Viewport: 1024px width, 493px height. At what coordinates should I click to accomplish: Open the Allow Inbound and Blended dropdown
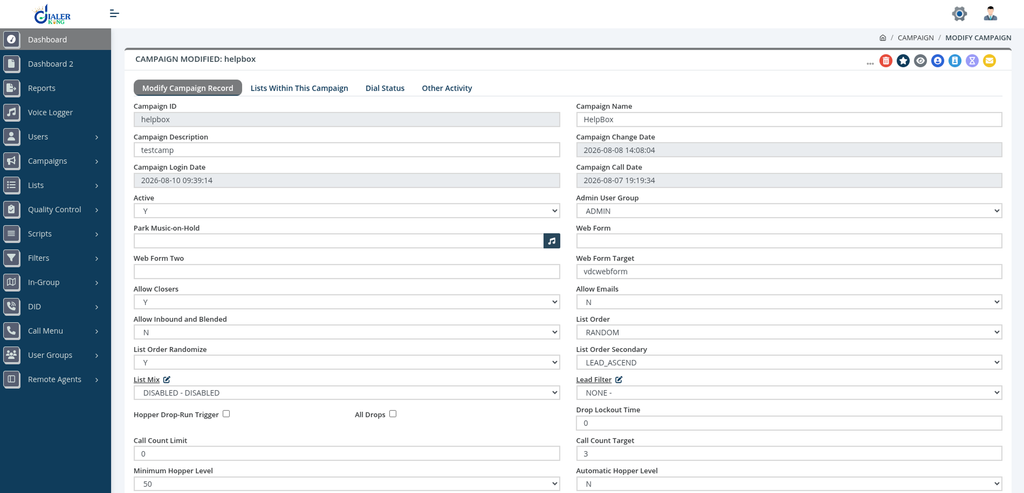(x=347, y=332)
